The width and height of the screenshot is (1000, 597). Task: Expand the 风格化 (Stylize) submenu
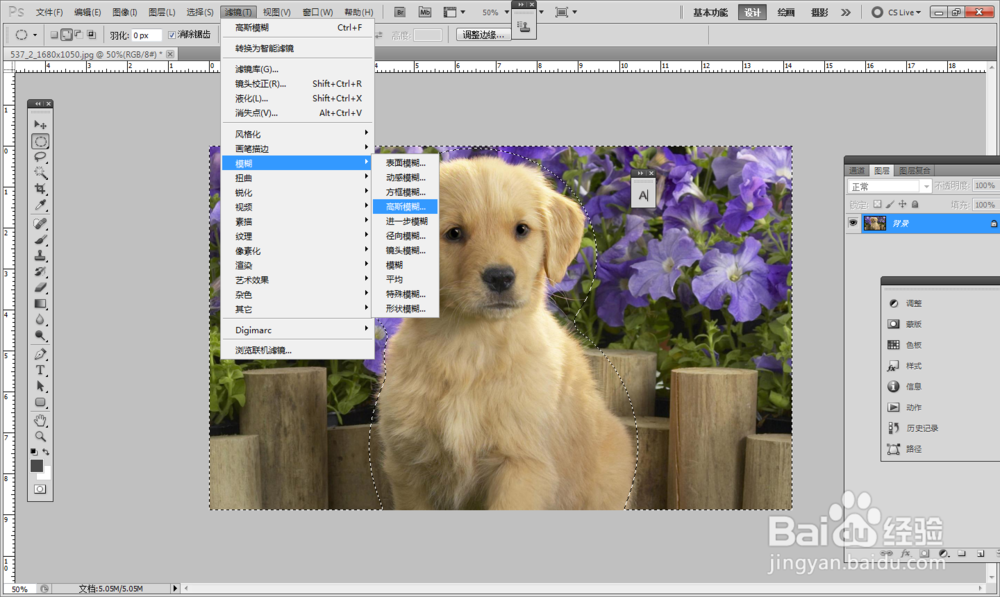coord(297,134)
